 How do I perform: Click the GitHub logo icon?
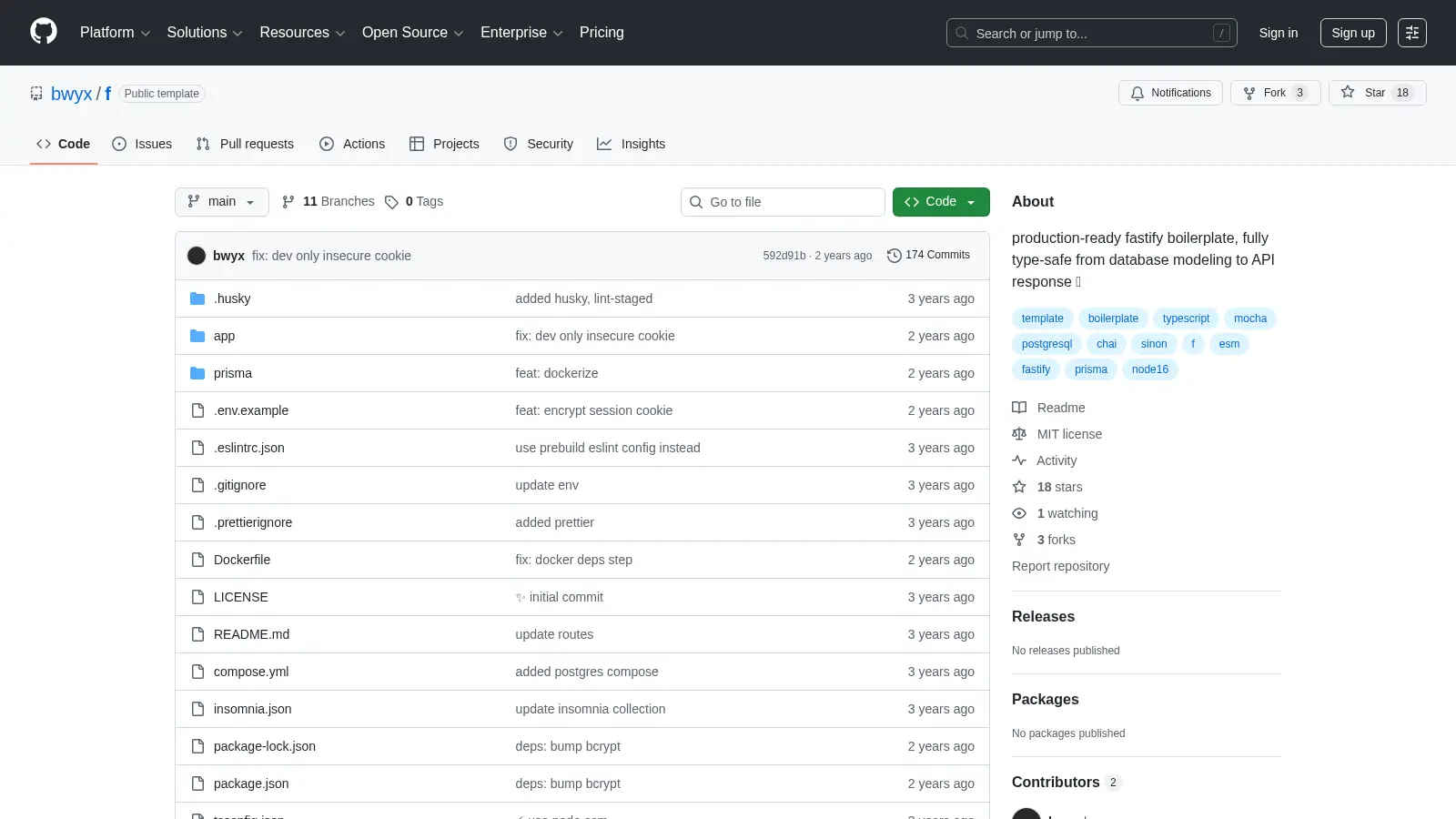pos(44,32)
